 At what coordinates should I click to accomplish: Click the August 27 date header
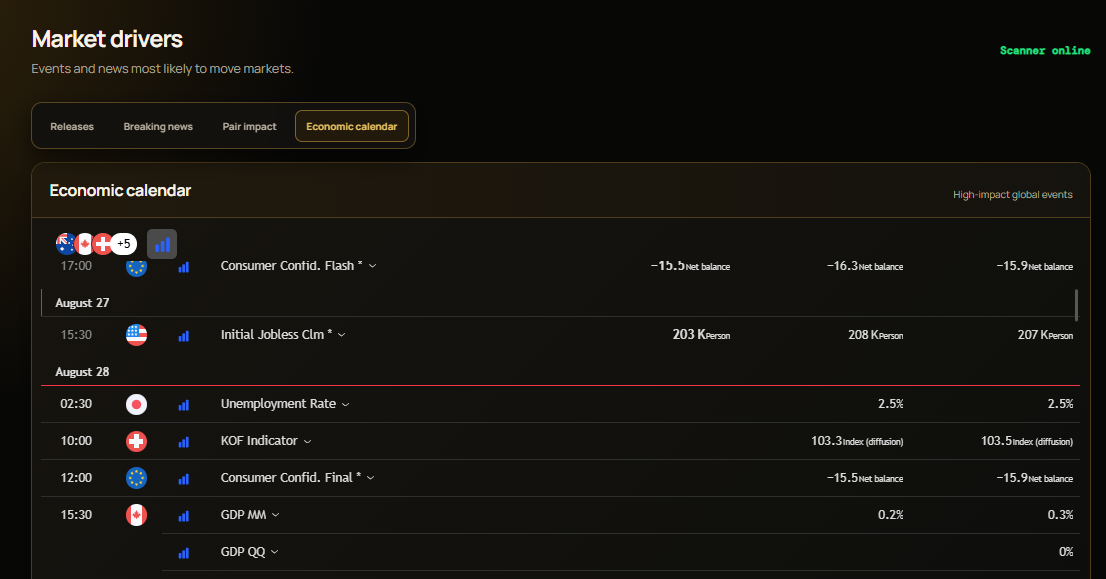tap(83, 303)
